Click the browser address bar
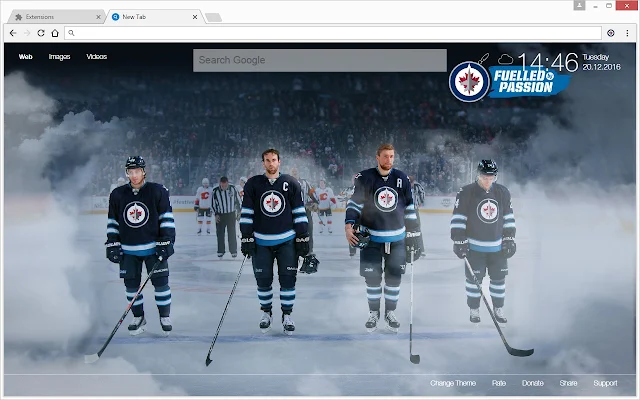The image size is (640, 400). (333, 33)
